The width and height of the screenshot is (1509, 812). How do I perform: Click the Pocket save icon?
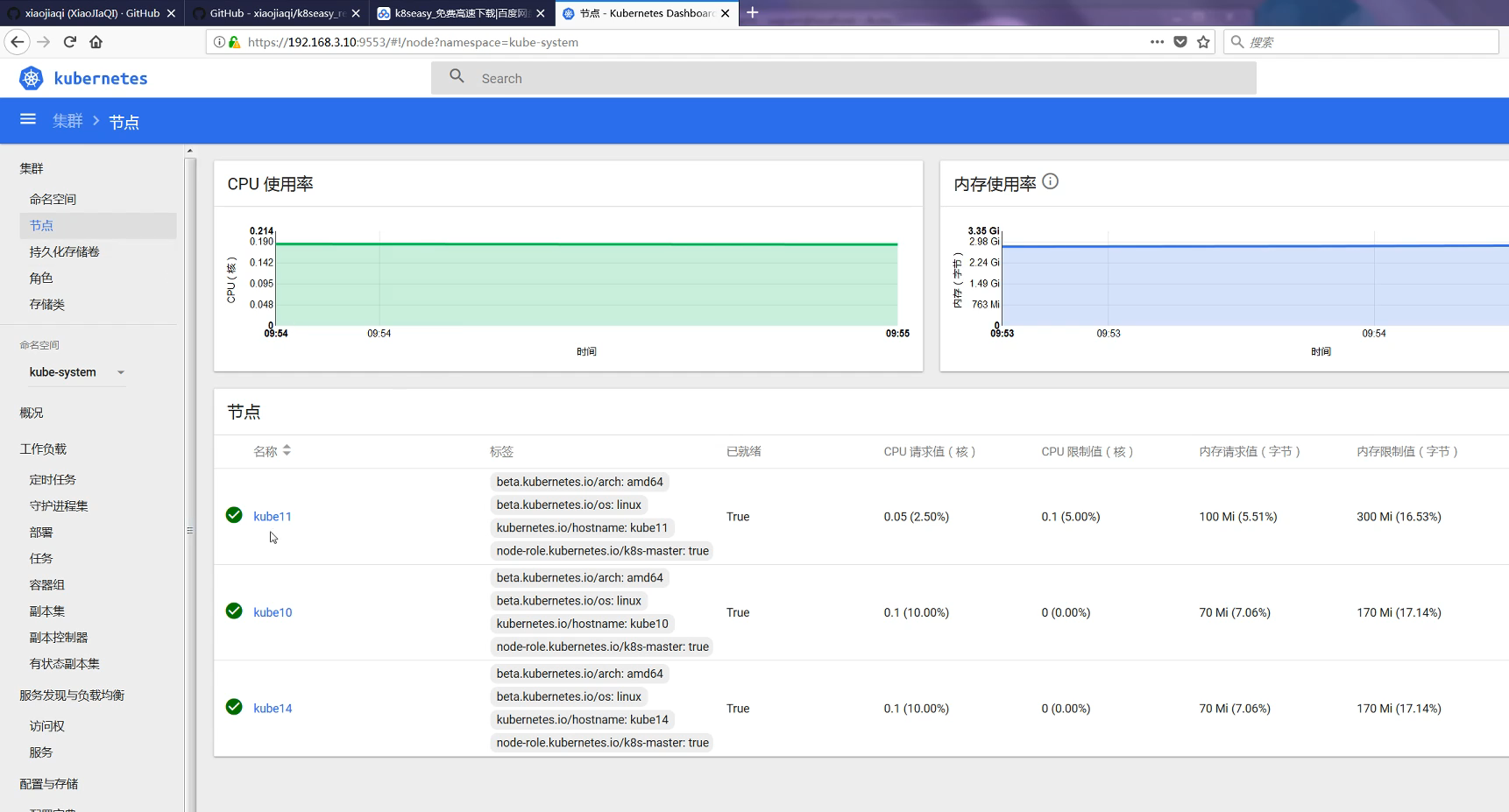coord(1180,41)
